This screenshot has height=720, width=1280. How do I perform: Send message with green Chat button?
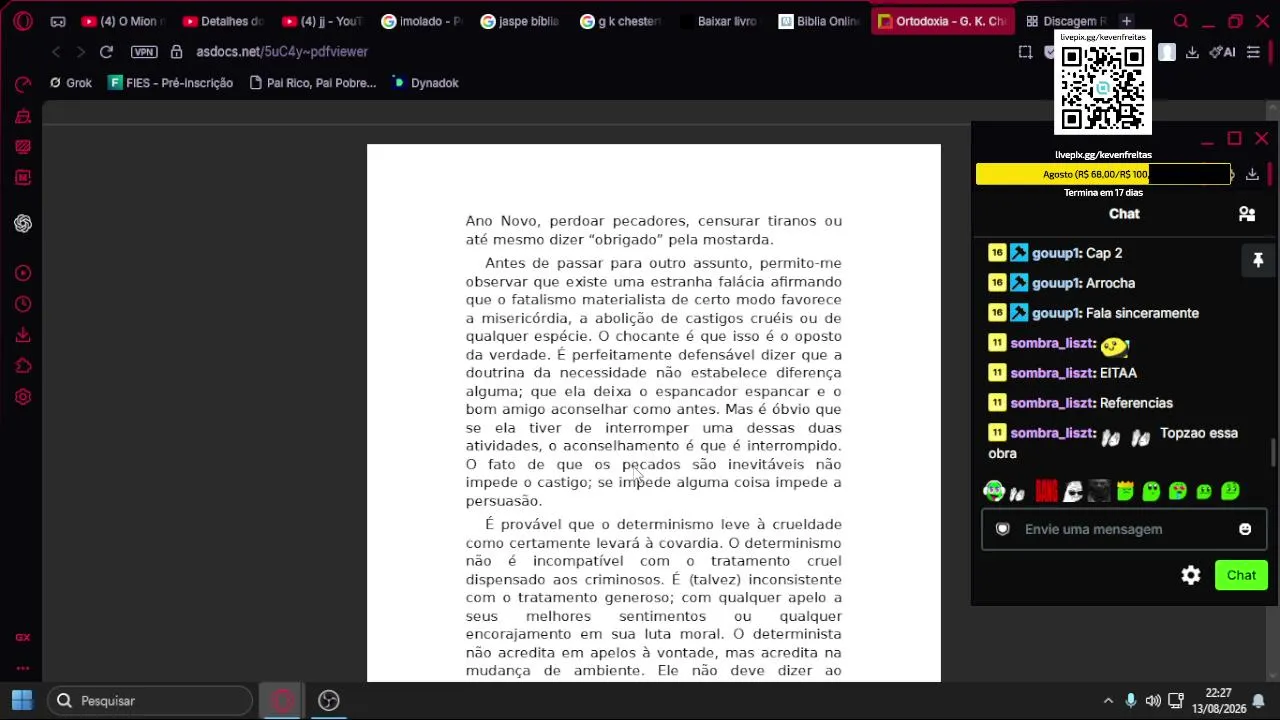(1241, 575)
